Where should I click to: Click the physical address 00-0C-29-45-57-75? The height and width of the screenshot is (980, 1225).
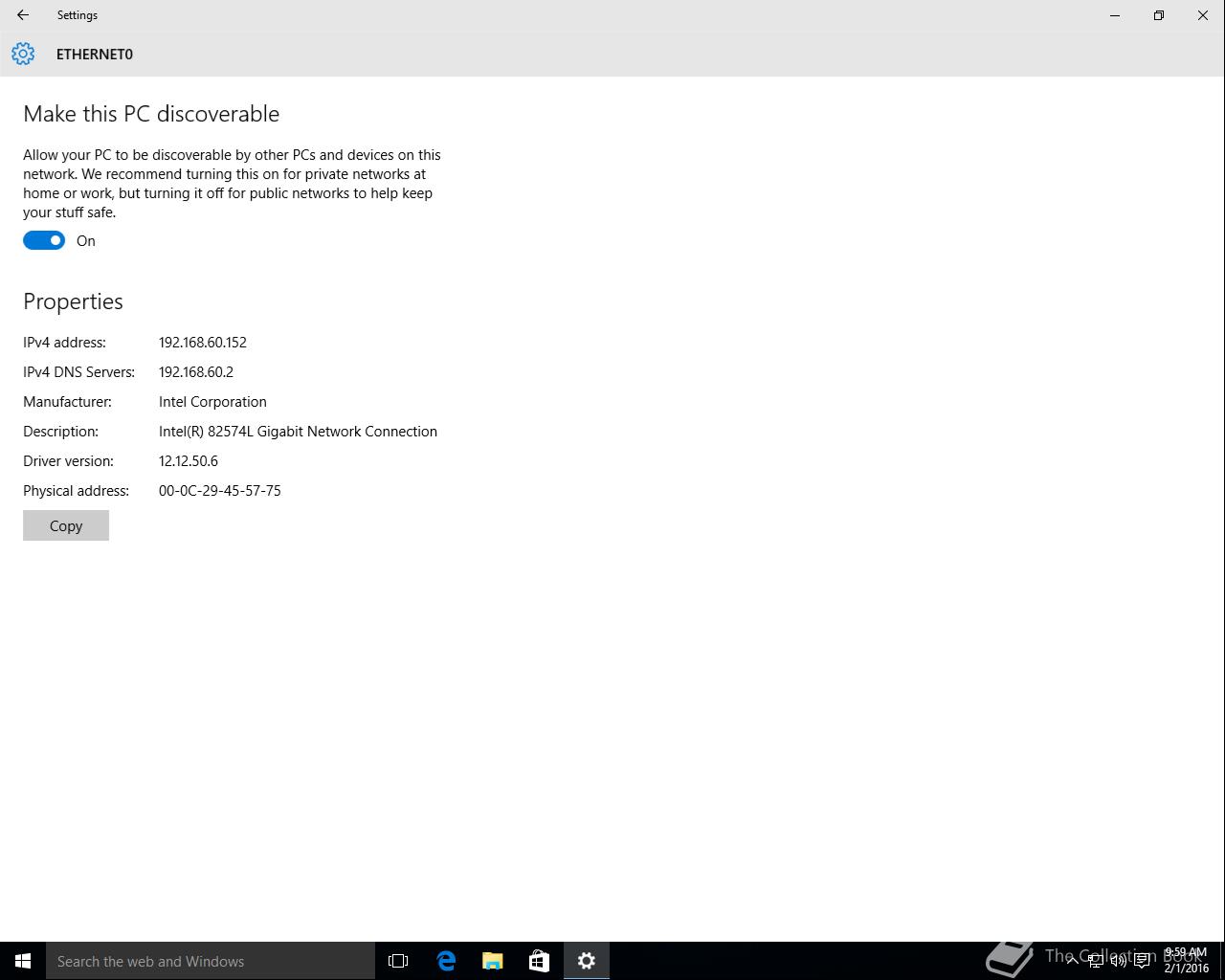[220, 491]
